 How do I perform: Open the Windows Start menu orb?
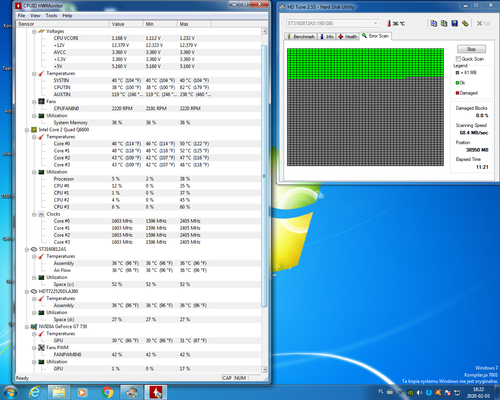pyautogui.click(x=10, y=392)
